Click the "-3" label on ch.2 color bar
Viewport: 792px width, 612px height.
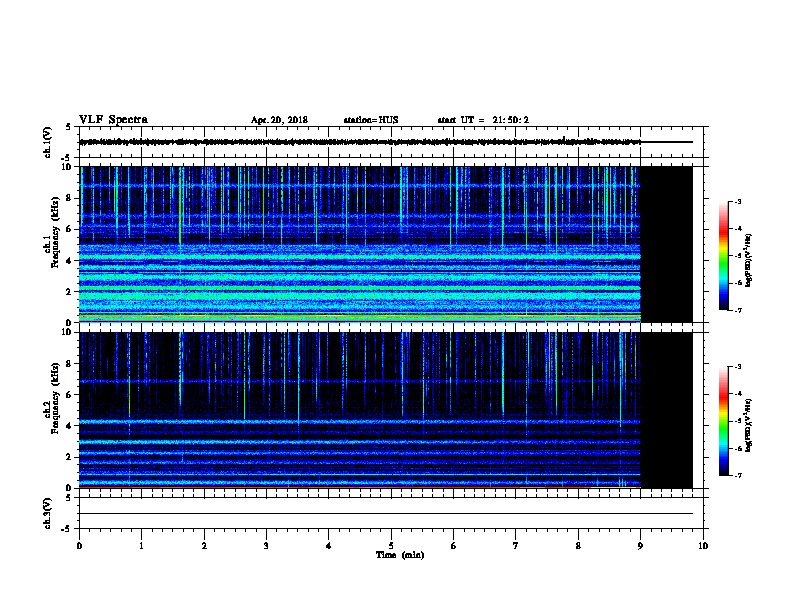(738, 367)
